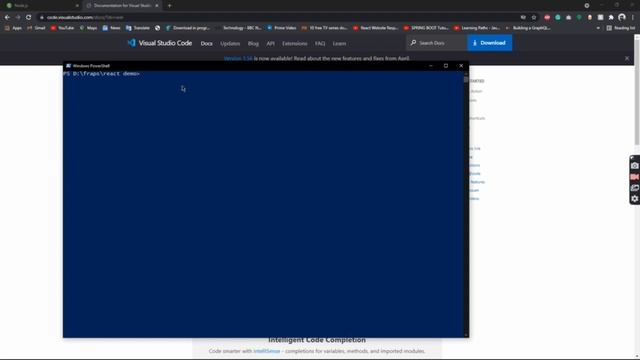
Task: Maximize the Windows PowerShell window
Action: point(446,65)
